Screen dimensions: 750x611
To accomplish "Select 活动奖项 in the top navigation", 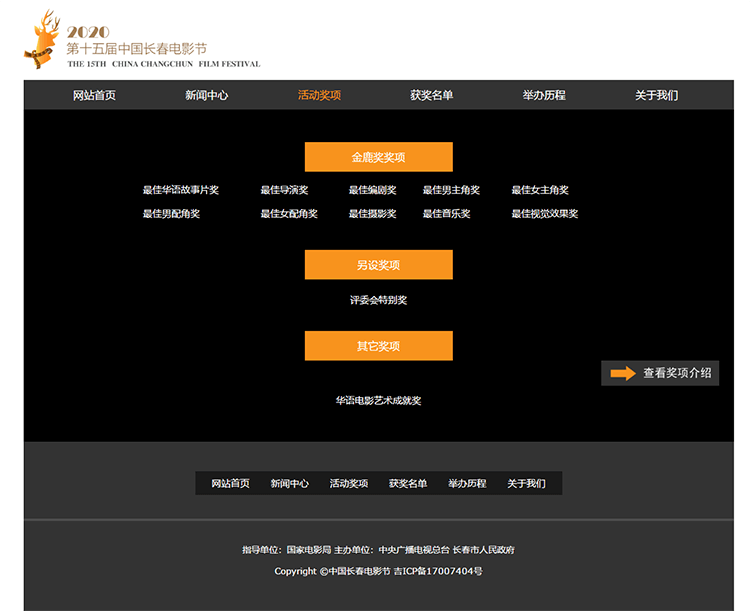I will click(x=319, y=95).
